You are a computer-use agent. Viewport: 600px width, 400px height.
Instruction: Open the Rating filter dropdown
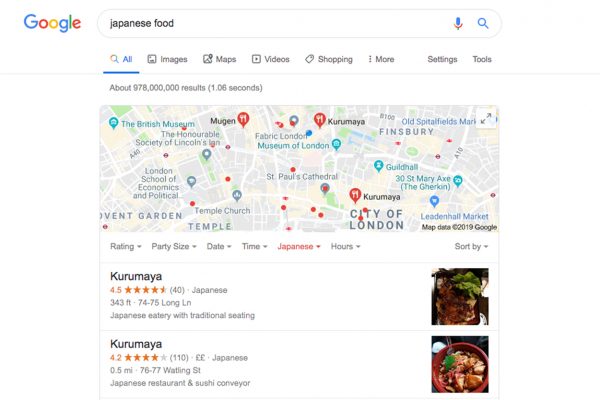(x=126, y=247)
